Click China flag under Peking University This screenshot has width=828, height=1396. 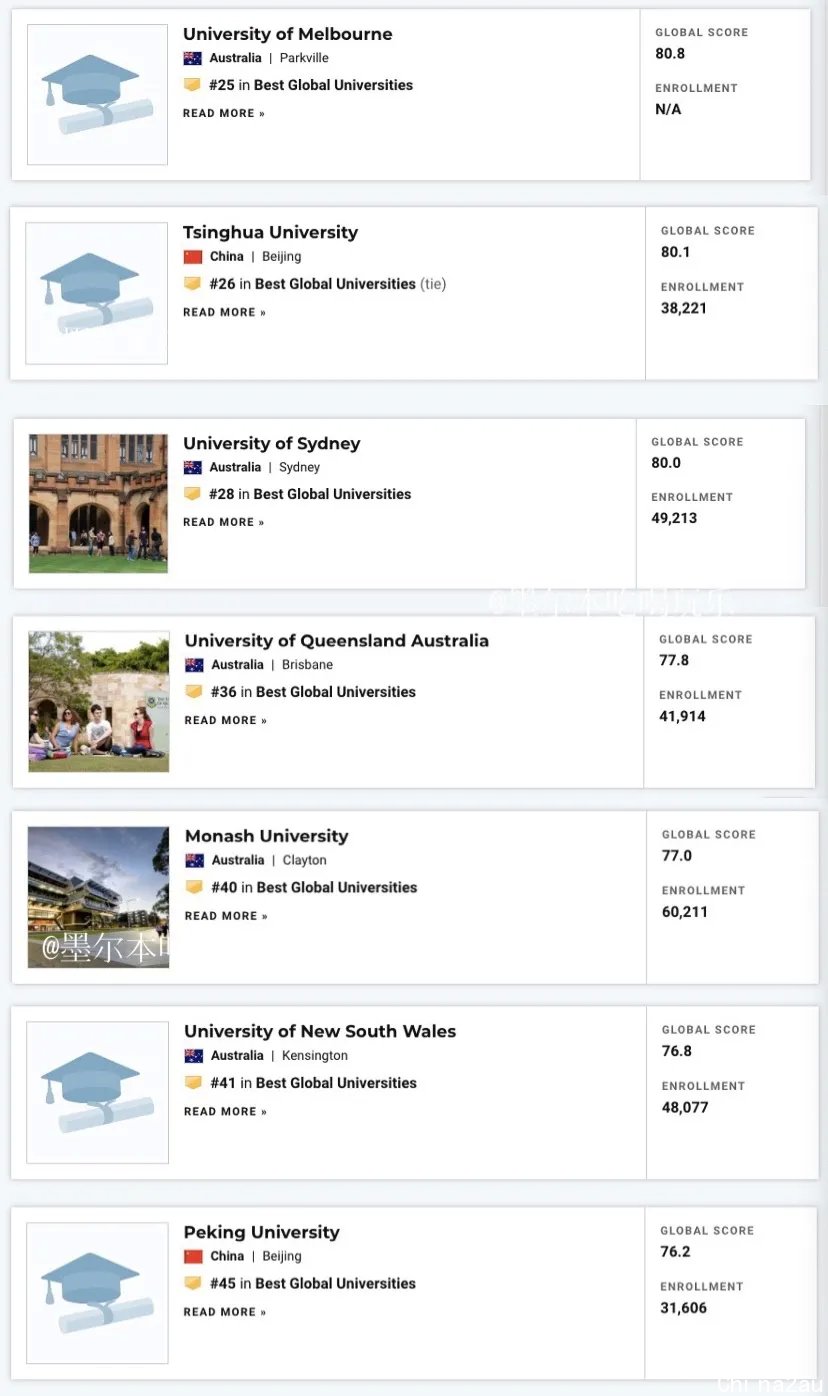[x=193, y=1256]
